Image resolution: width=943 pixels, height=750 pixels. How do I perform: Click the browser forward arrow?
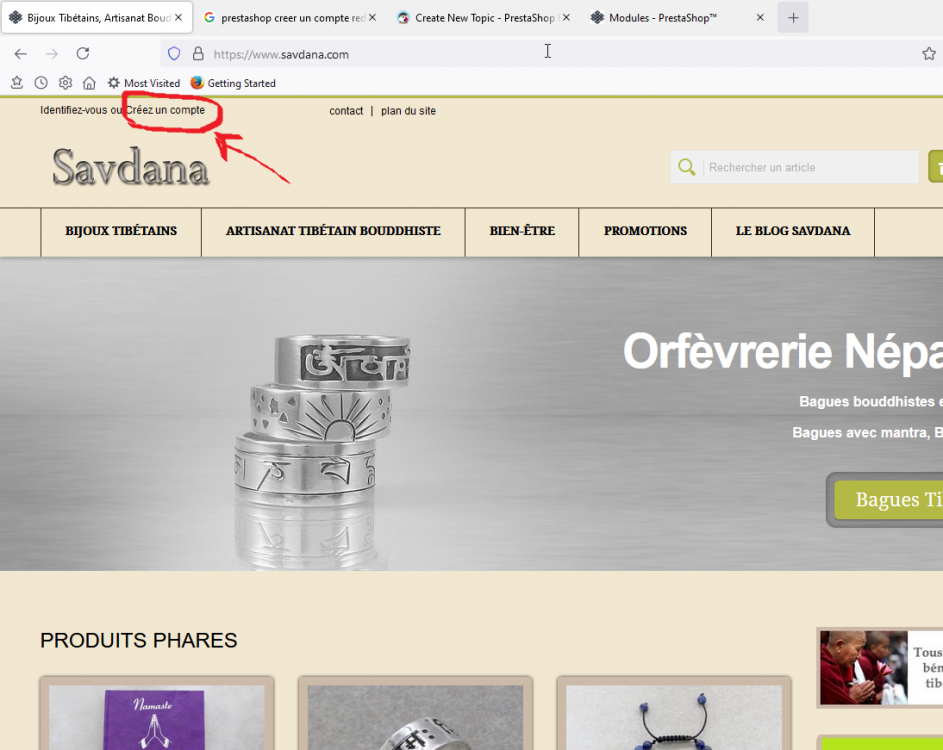(x=52, y=54)
